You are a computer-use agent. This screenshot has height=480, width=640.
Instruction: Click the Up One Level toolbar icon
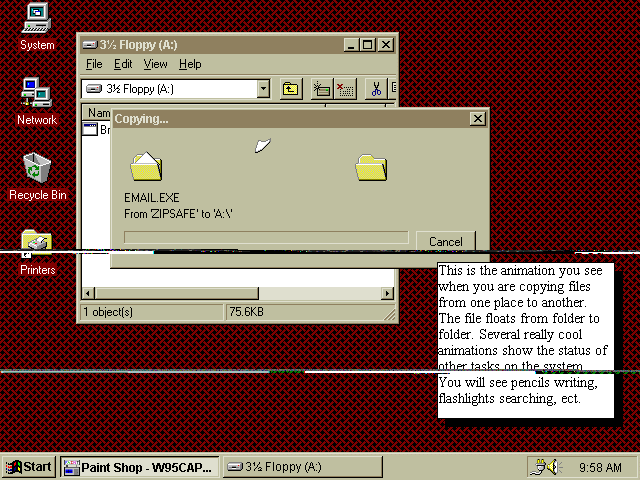(x=291, y=89)
